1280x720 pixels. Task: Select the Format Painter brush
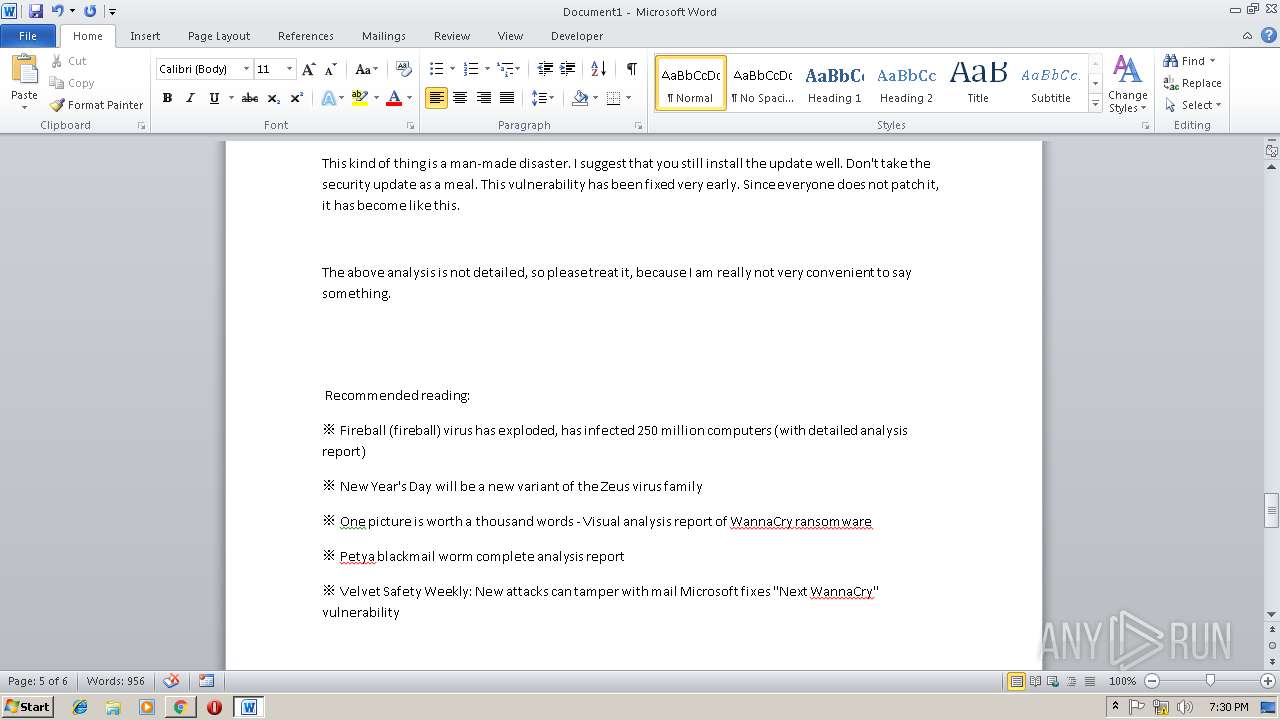pos(57,105)
